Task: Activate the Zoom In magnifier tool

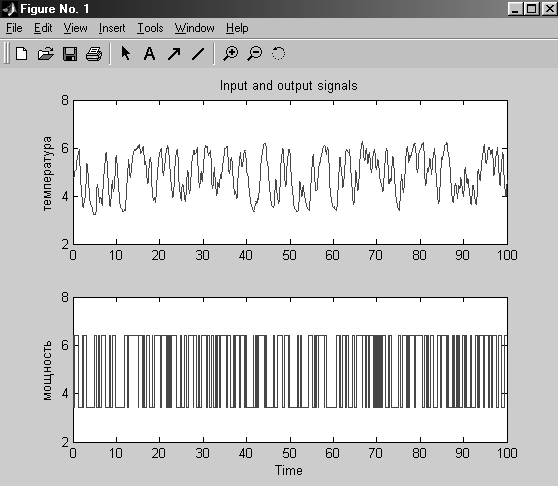Action: click(231, 54)
